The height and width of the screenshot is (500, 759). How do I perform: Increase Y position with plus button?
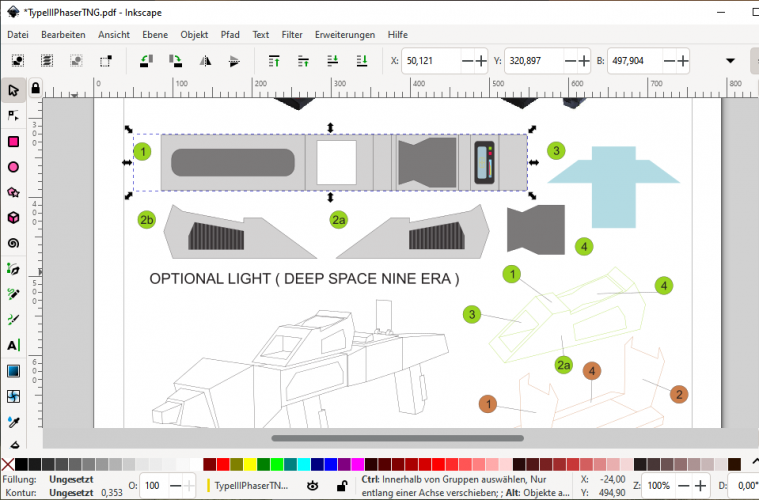(584, 61)
